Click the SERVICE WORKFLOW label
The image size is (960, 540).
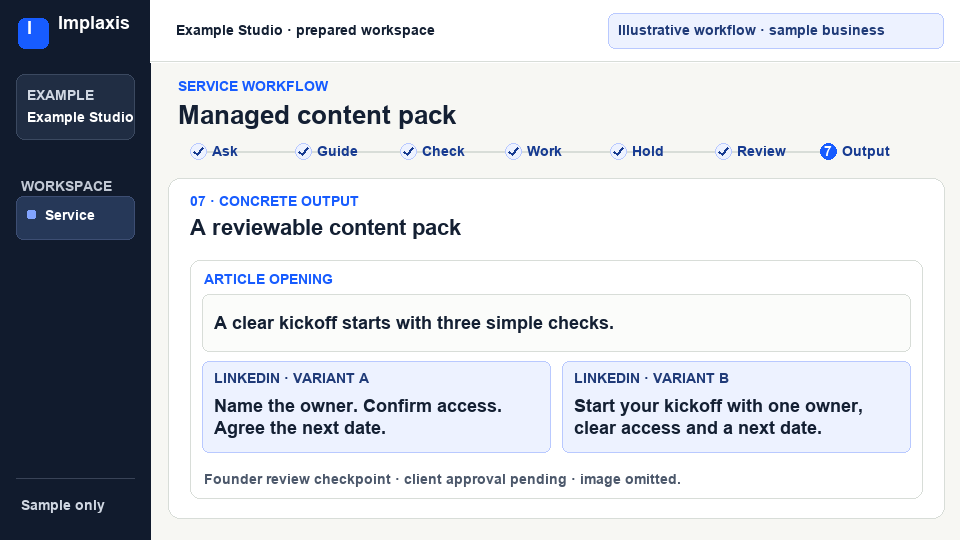[x=253, y=86]
